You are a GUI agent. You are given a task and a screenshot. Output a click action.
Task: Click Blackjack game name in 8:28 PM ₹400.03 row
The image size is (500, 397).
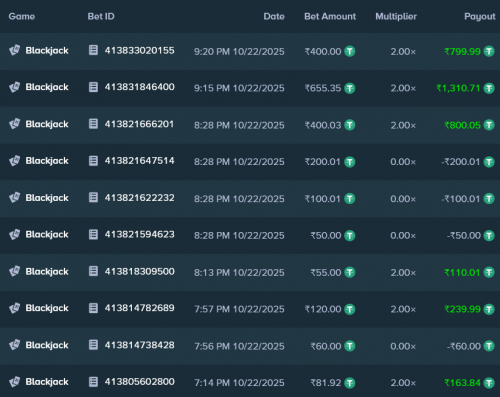point(47,124)
